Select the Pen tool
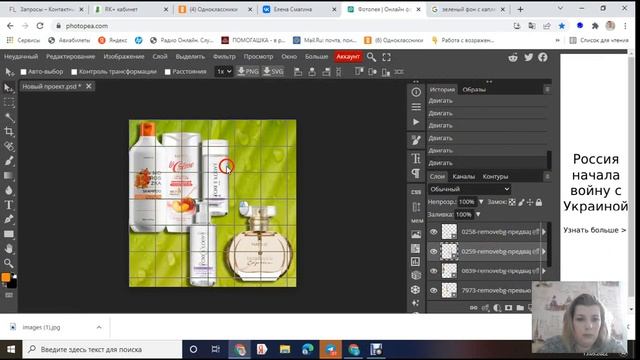The image size is (640, 360). point(9,219)
